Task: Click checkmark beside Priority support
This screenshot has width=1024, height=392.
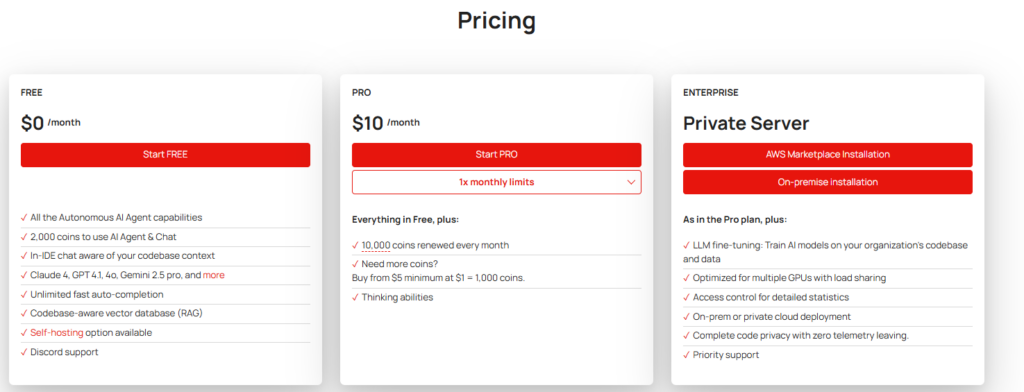Action: pos(686,355)
